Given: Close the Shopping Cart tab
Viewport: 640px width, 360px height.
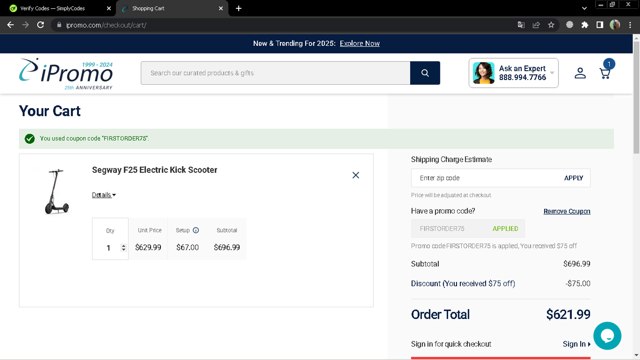Looking at the screenshot, I should (x=220, y=8).
